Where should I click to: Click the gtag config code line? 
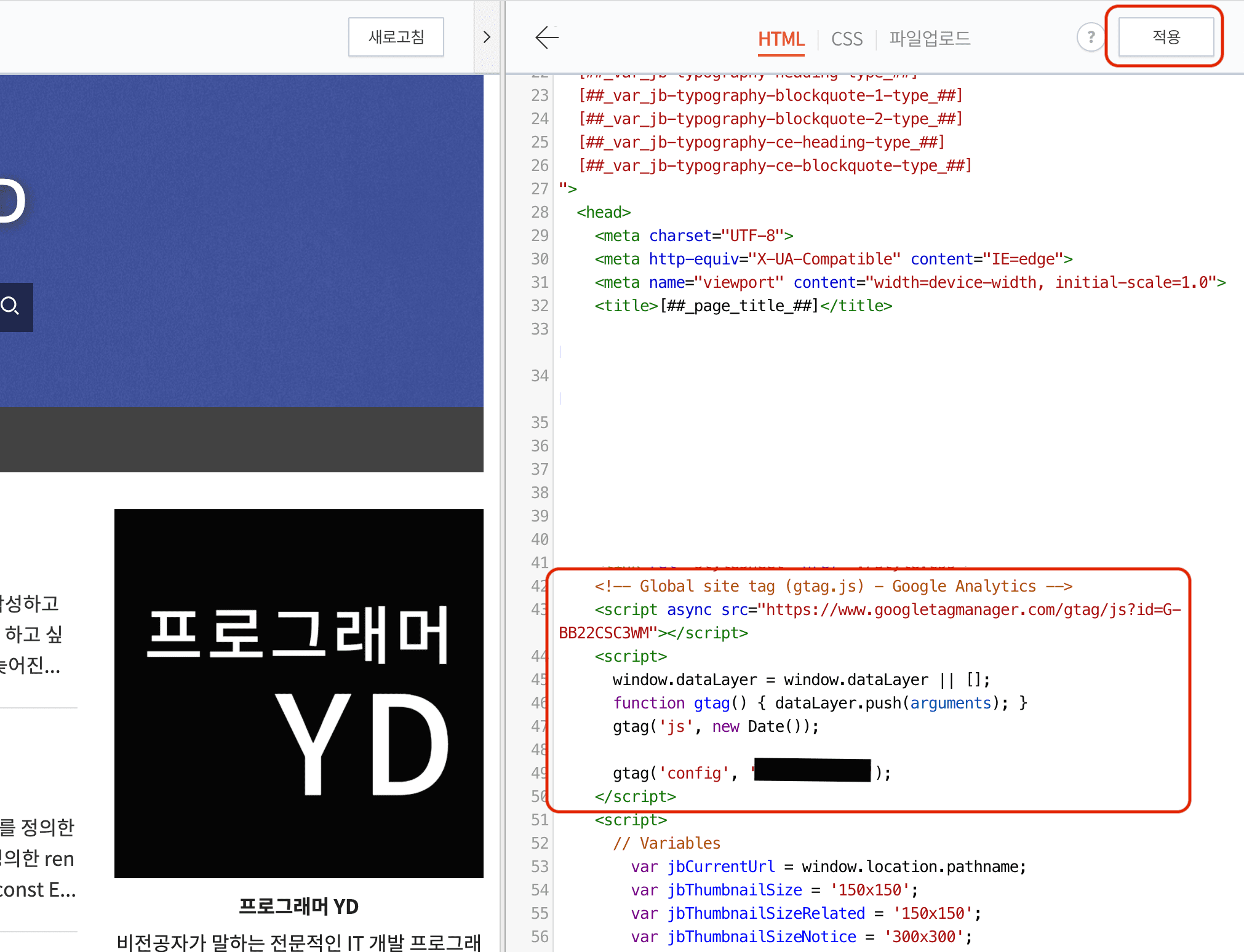point(677,773)
